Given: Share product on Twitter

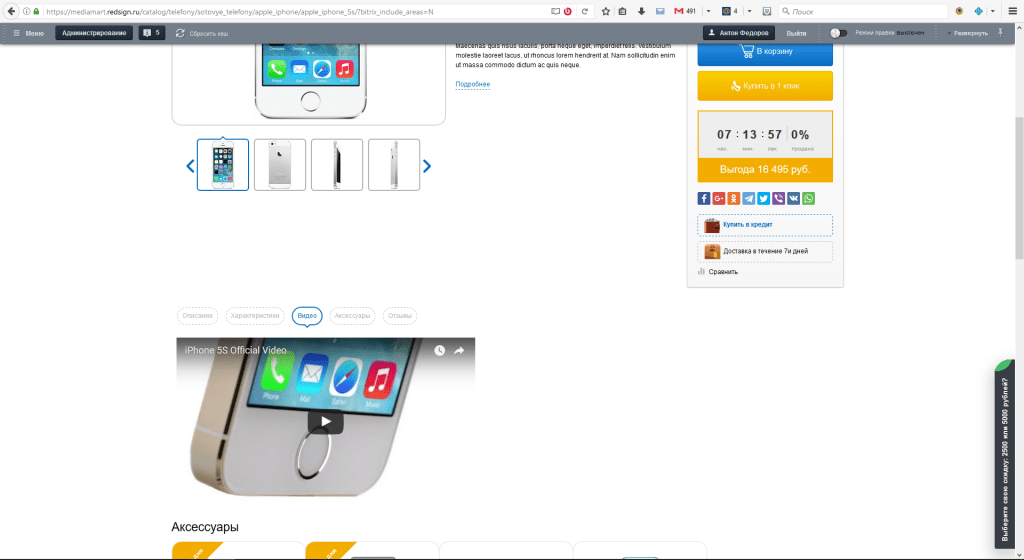Looking at the screenshot, I should point(763,198).
